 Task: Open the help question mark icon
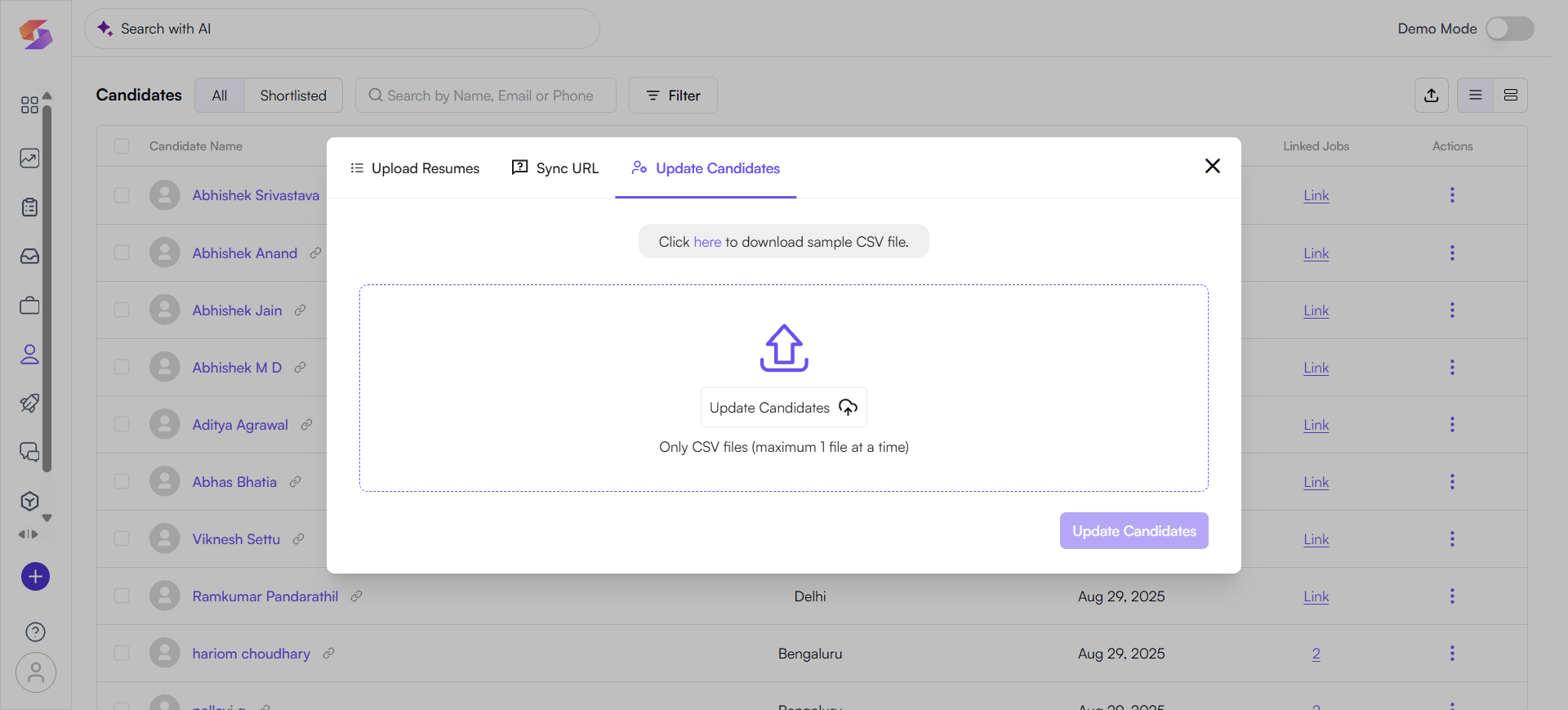point(35,632)
